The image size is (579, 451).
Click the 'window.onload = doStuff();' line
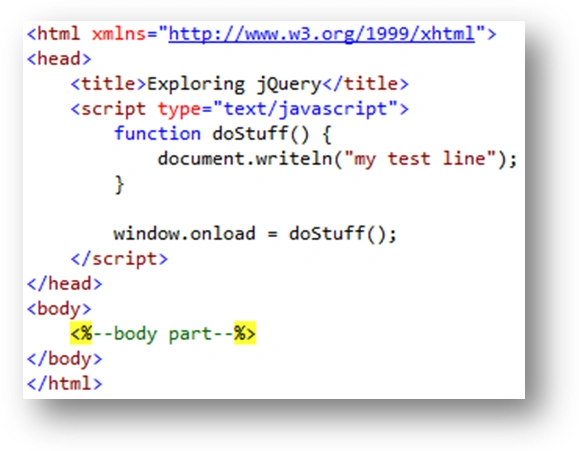pyautogui.click(x=255, y=234)
